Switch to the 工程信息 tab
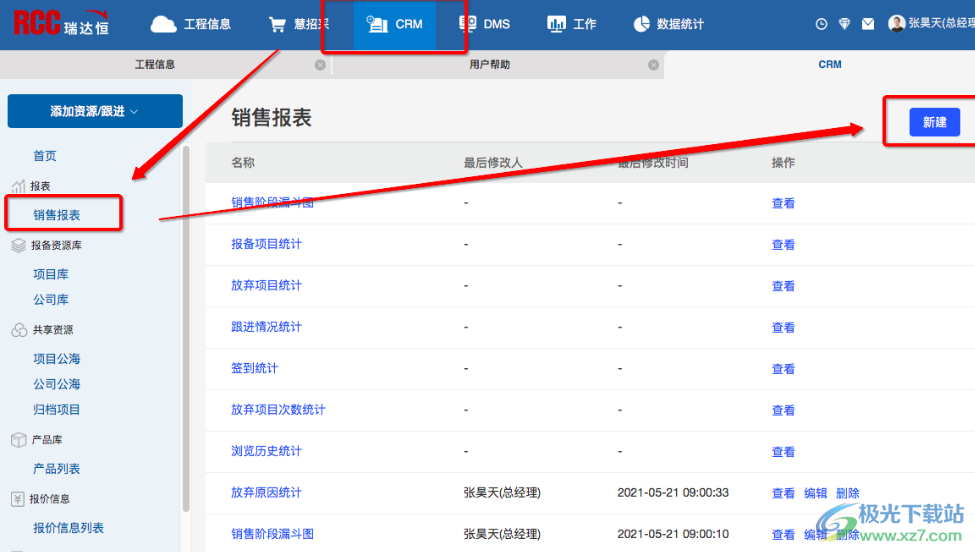This screenshot has width=975, height=552. pyautogui.click(x=155, y=65)
